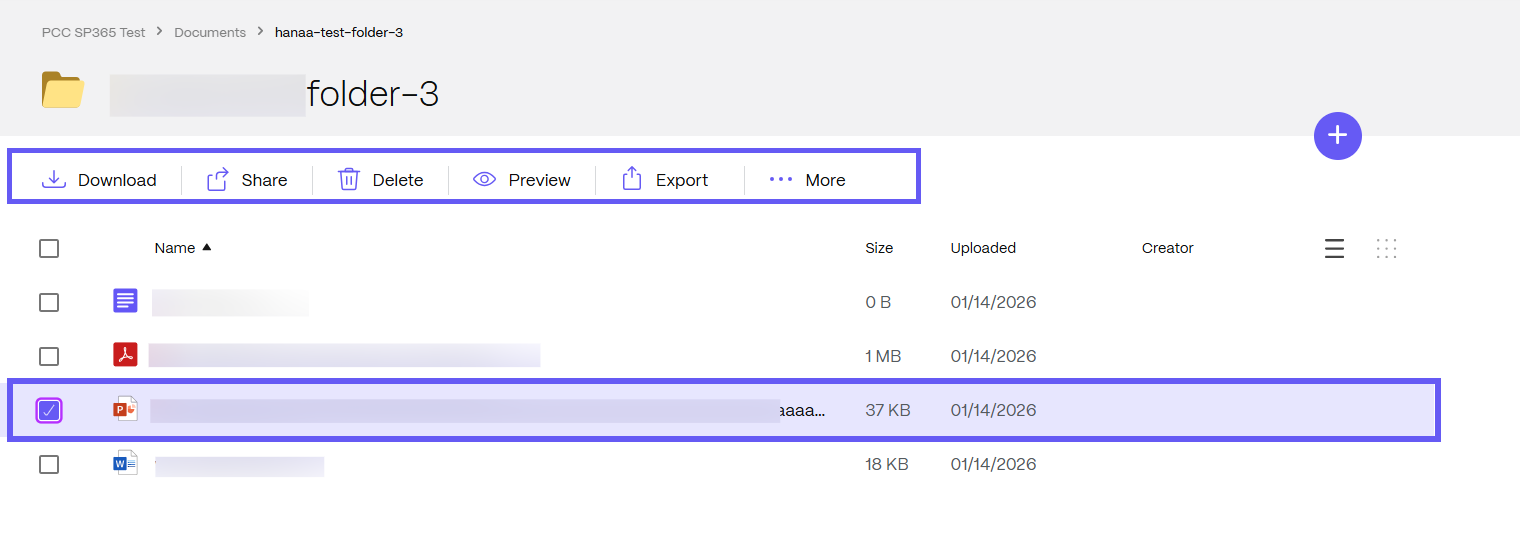Toggle the select-all checkbox in header

49,249
